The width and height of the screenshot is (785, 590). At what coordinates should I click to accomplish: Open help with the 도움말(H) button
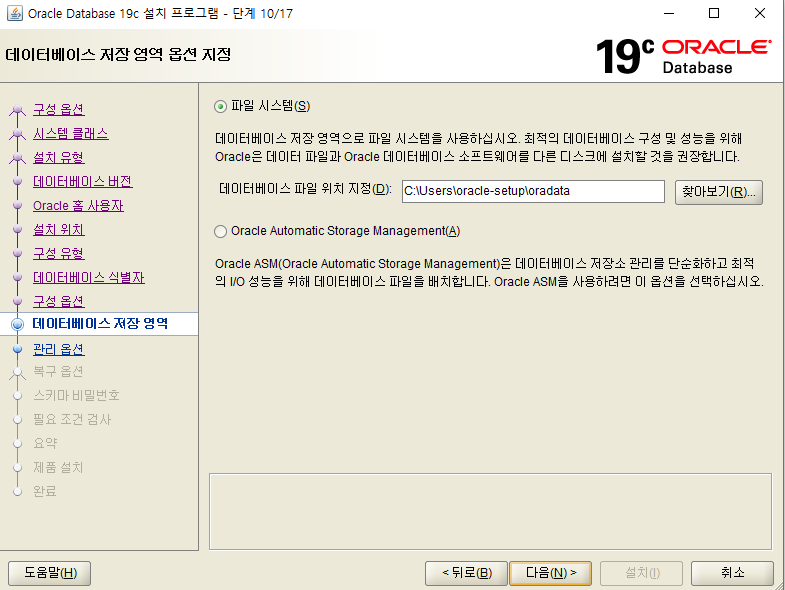coord(50,573)
